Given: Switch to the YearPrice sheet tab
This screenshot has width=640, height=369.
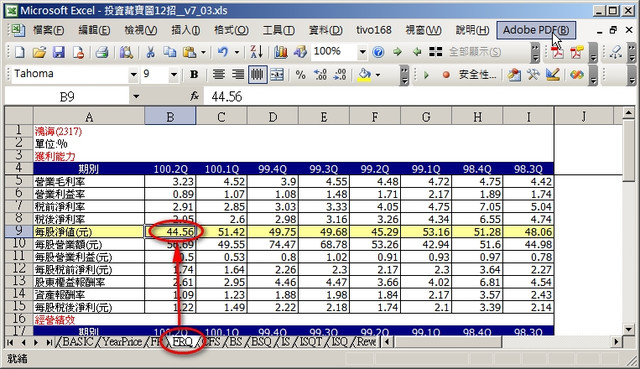Looking at the screenshot, I should (122, 342).
